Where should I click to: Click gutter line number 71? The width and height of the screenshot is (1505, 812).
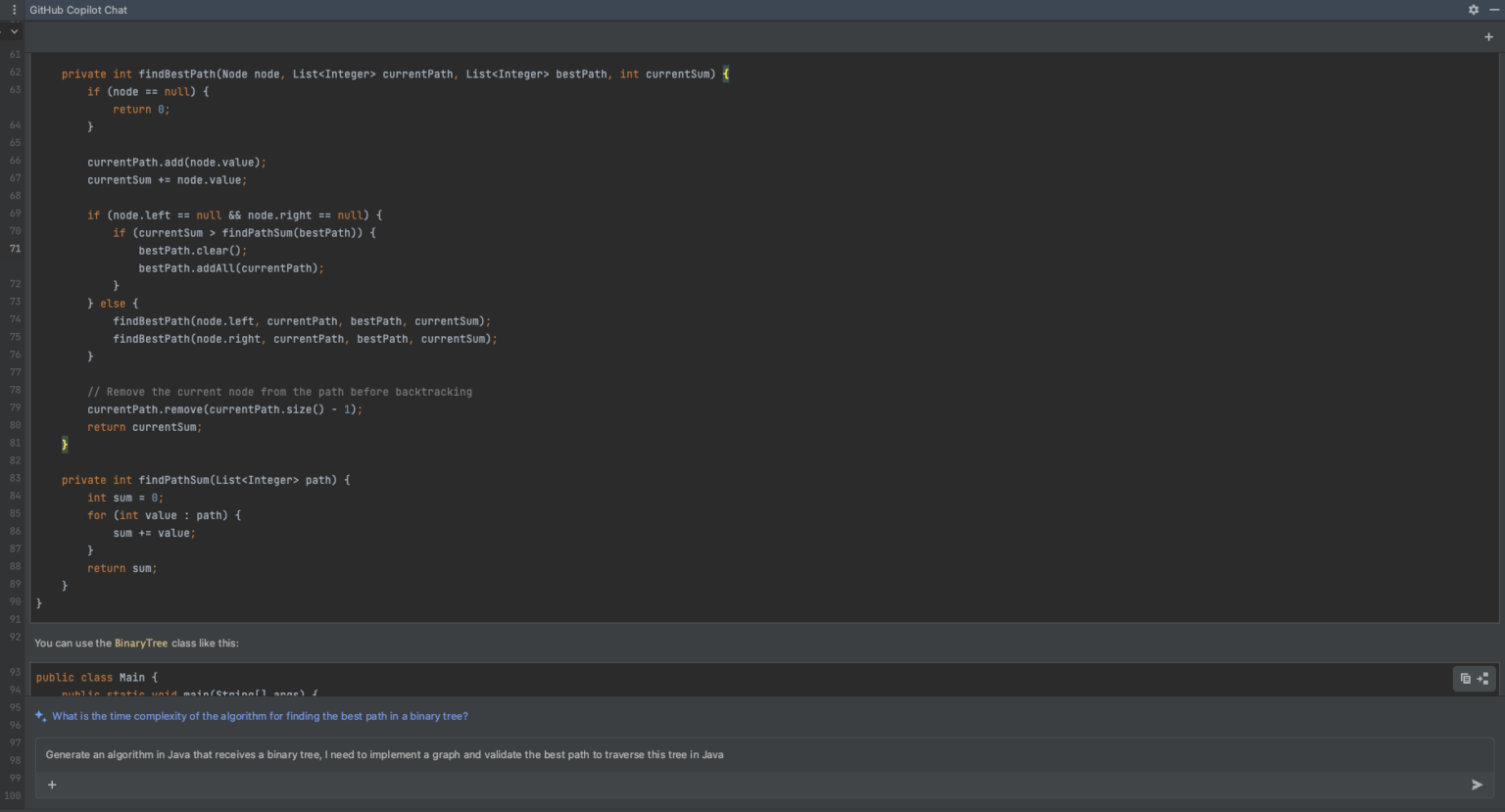[x=15, y=249]
